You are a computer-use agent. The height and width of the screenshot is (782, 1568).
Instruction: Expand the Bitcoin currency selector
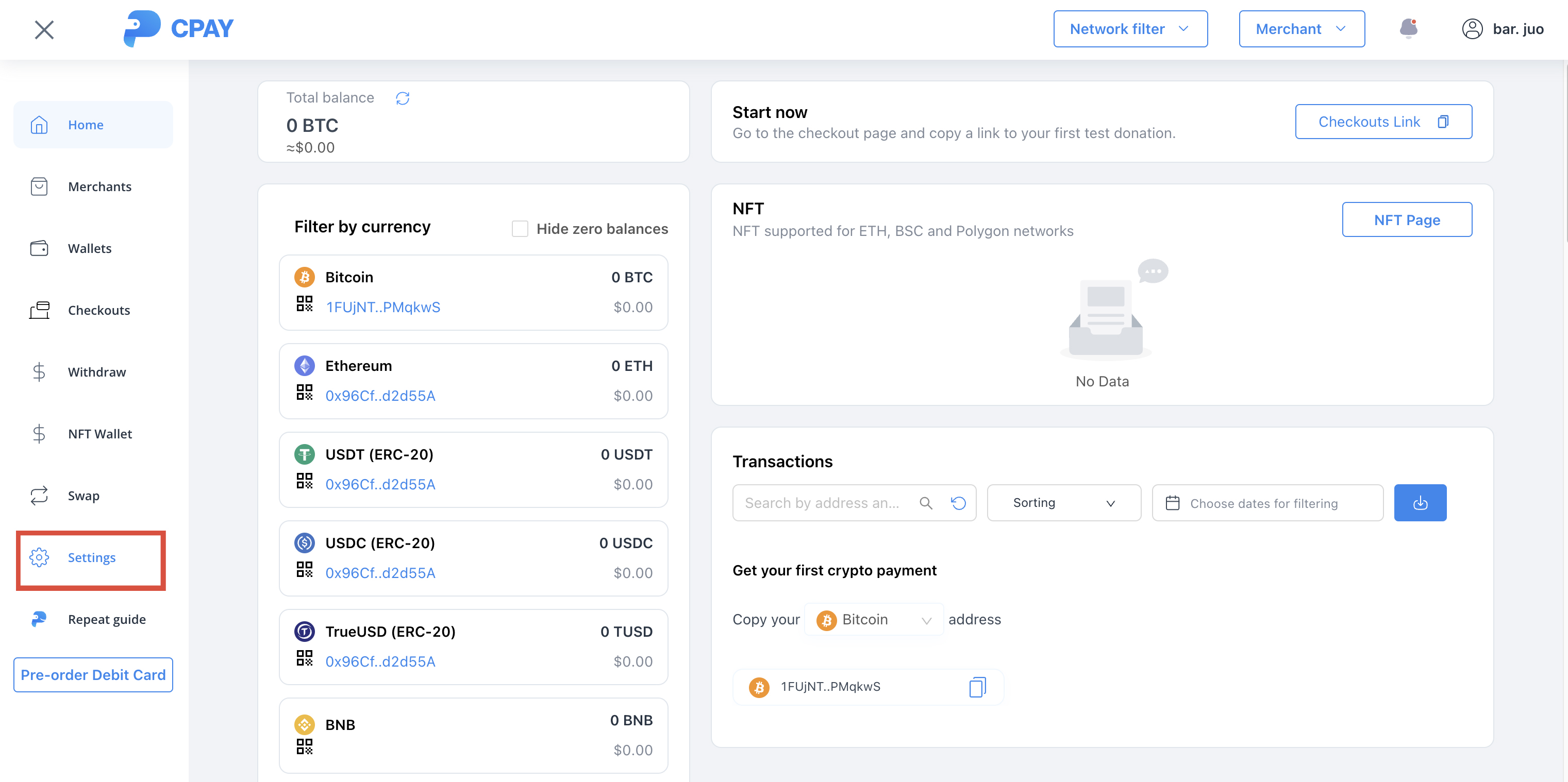pyautogui.click(x=874, y=620)
